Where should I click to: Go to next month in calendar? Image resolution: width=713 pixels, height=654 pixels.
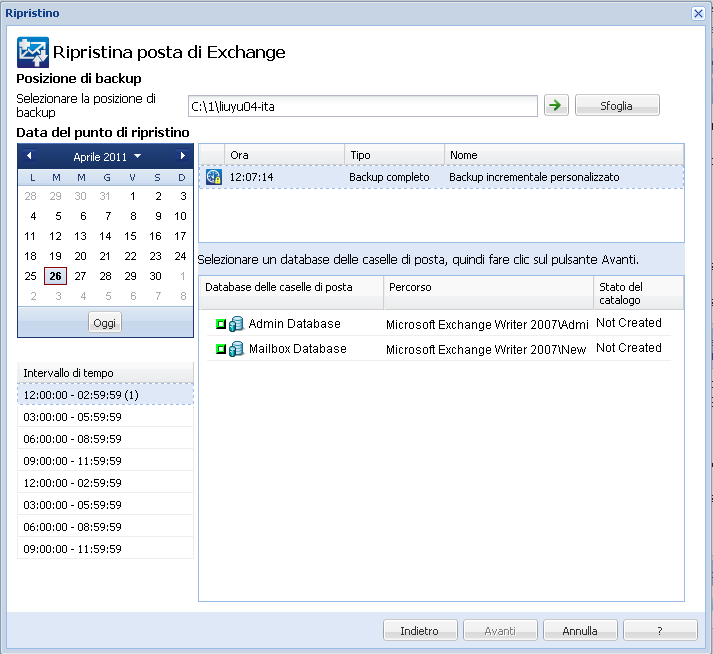tap(182, 156)
